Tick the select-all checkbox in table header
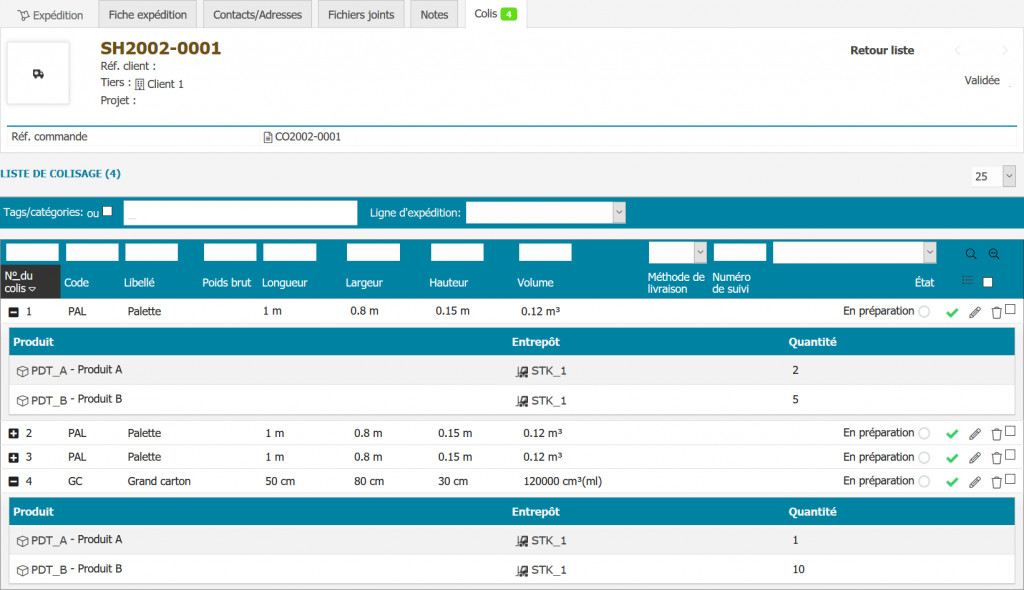 point(988,282)
